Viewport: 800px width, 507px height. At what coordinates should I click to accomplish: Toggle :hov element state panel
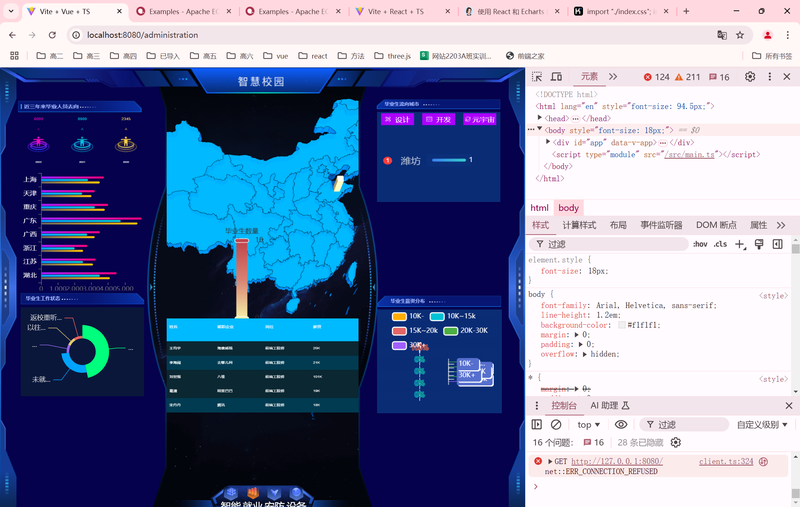[700, 244]
